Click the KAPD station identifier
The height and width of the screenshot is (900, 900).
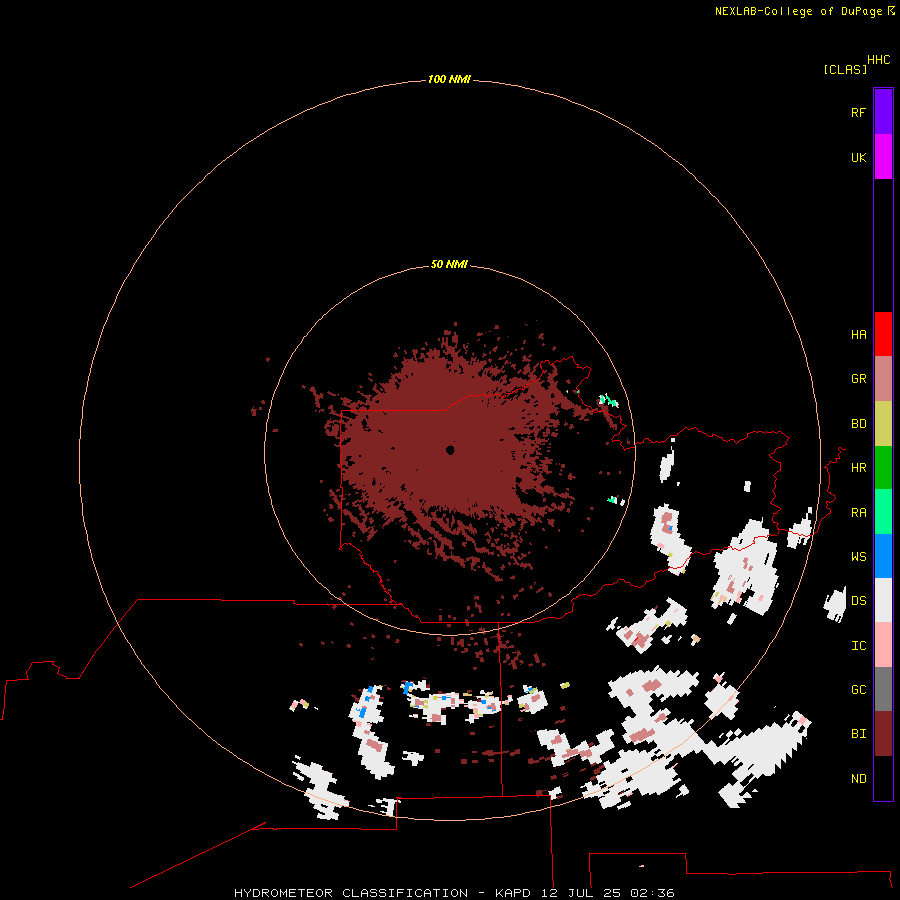pyautogui.click(x=513, y=893)
